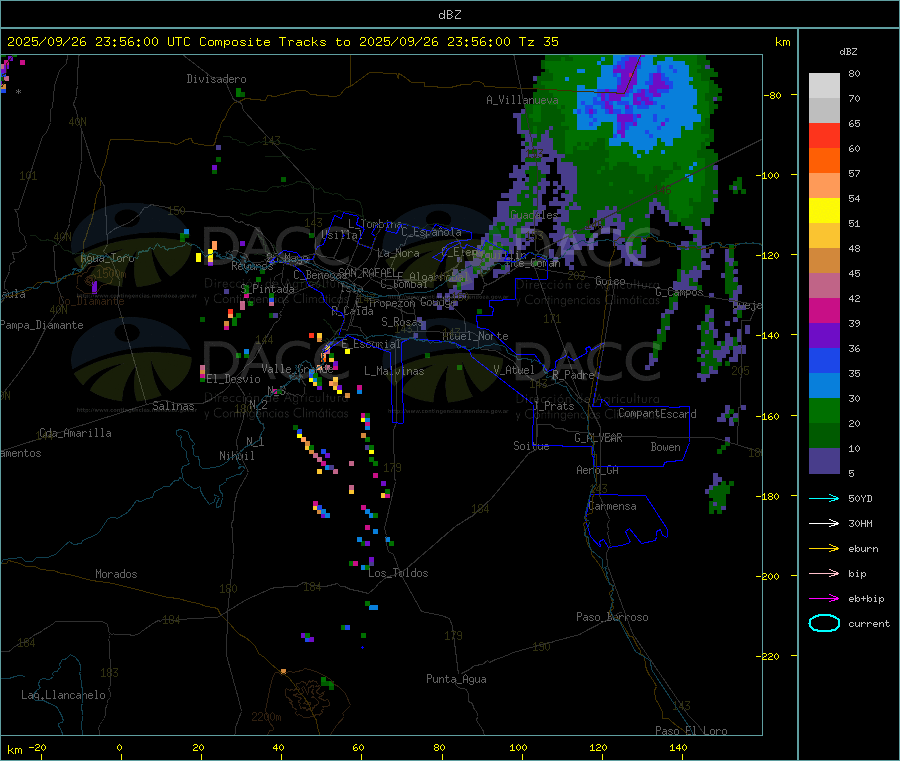Click the 'dBZ' title at the top
This screenshot has width=900, height=761.
[449, 15]
